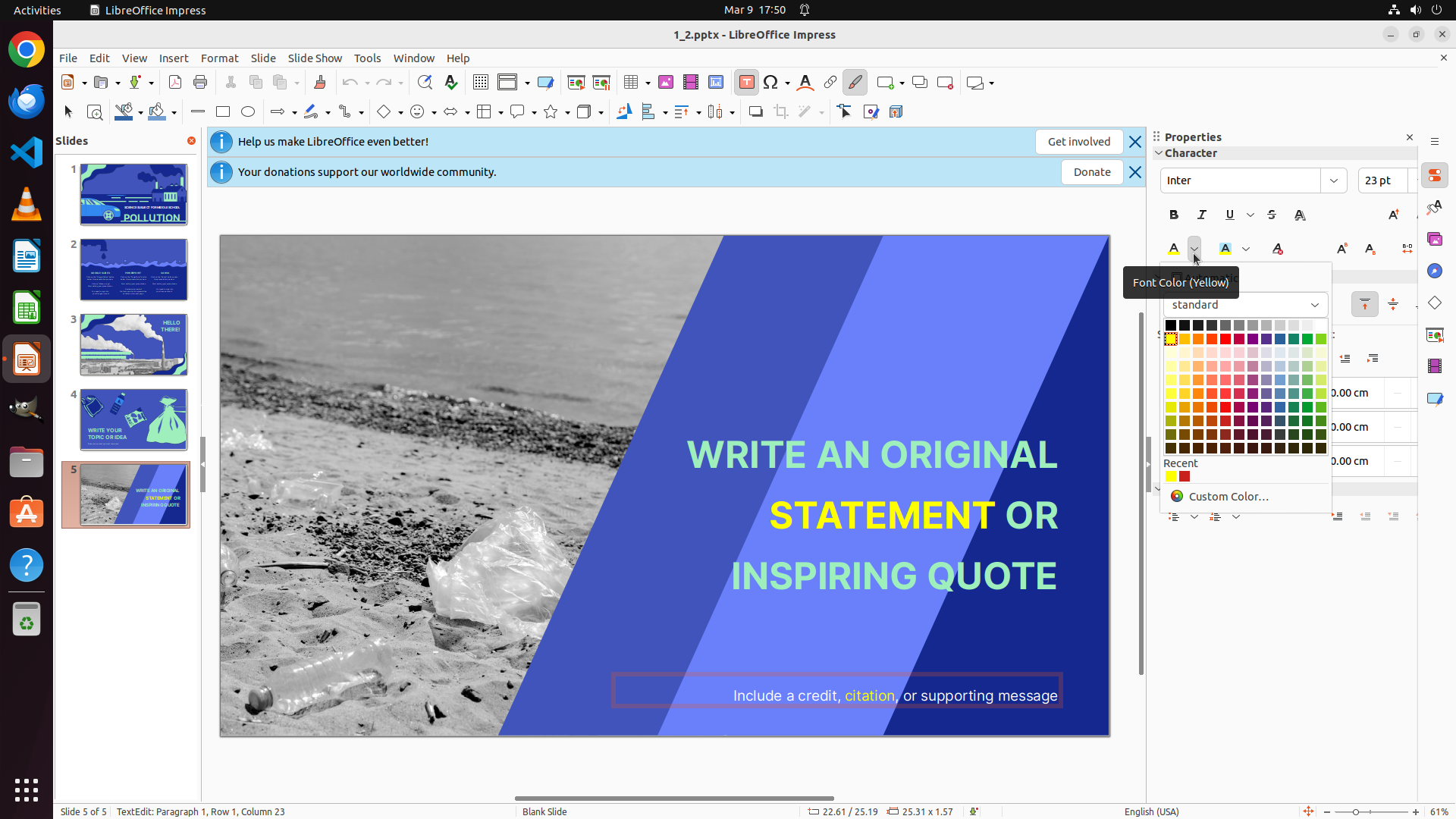
Task: Select slide 1 POLLUTION thumbnail
Action: 133,194
